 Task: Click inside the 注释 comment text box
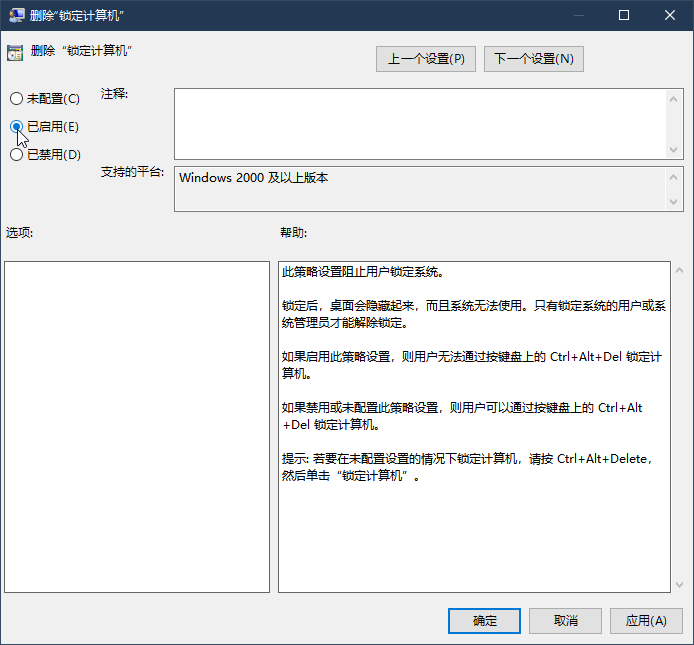pyautogui.click(x=420, y=124)
